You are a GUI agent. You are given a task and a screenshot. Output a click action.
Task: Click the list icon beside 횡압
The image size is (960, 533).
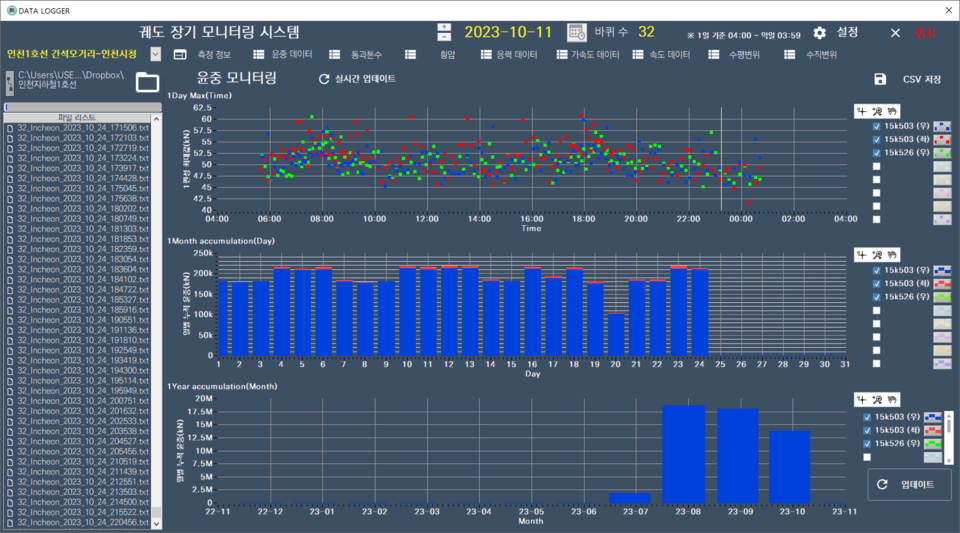tap(410, 54)
